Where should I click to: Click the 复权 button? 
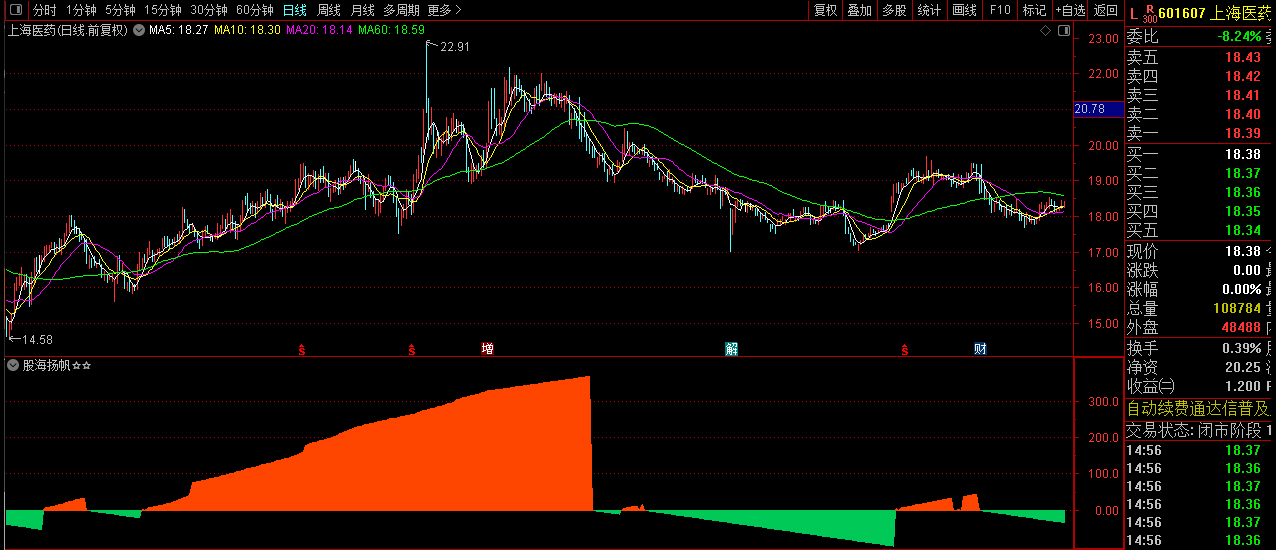pos(825,10)
